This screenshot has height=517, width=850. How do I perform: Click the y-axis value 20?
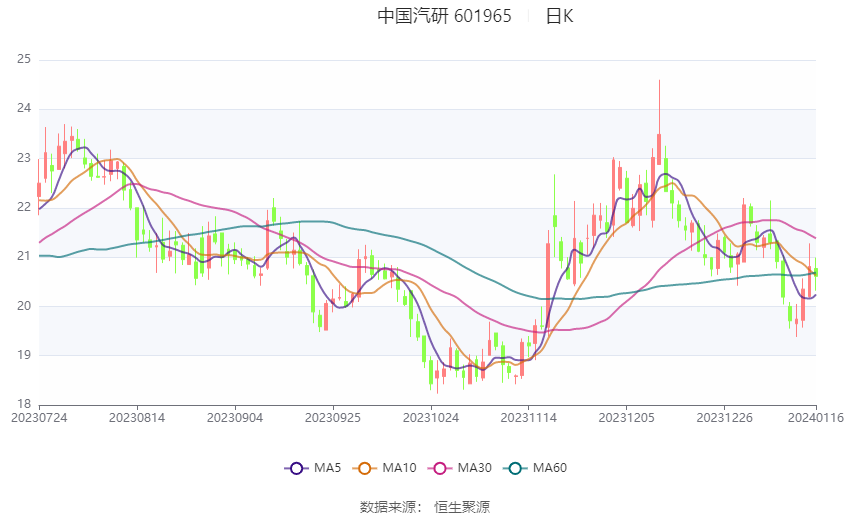[24, 306]
